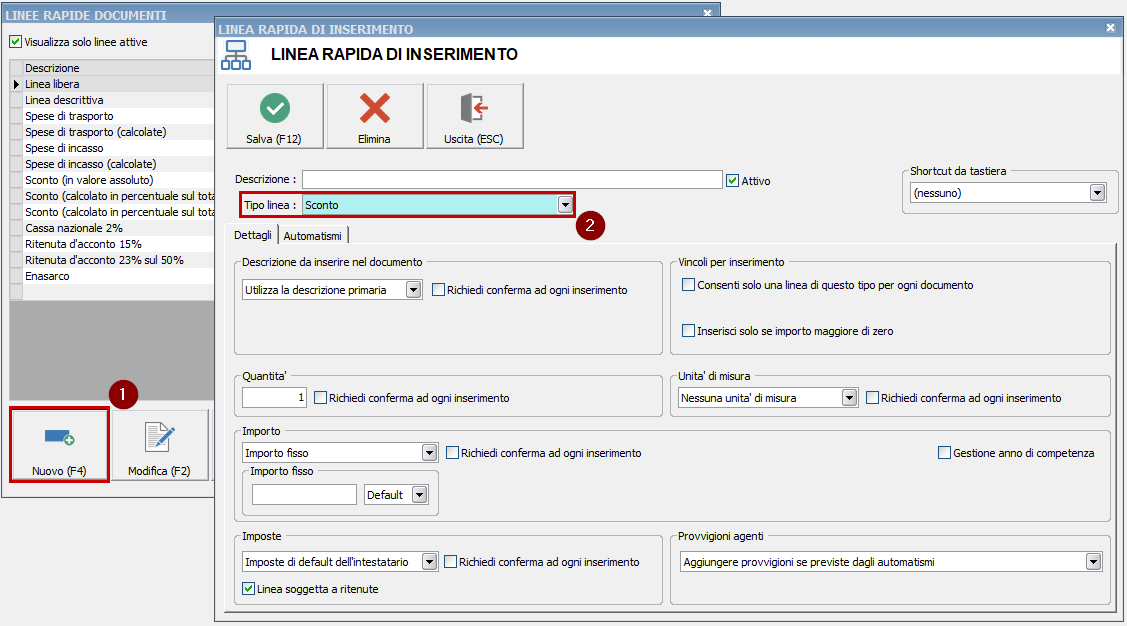
Task: Click into the Descrizione text field
Action: coord(512,180)
